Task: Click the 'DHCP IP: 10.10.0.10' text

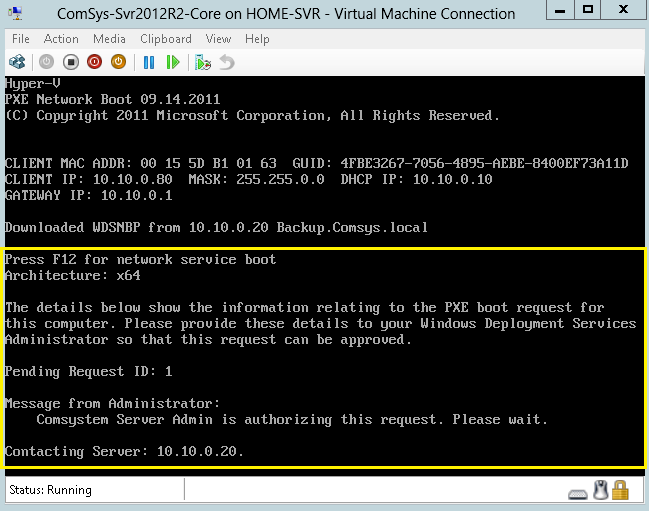Action: click(416, 180)
